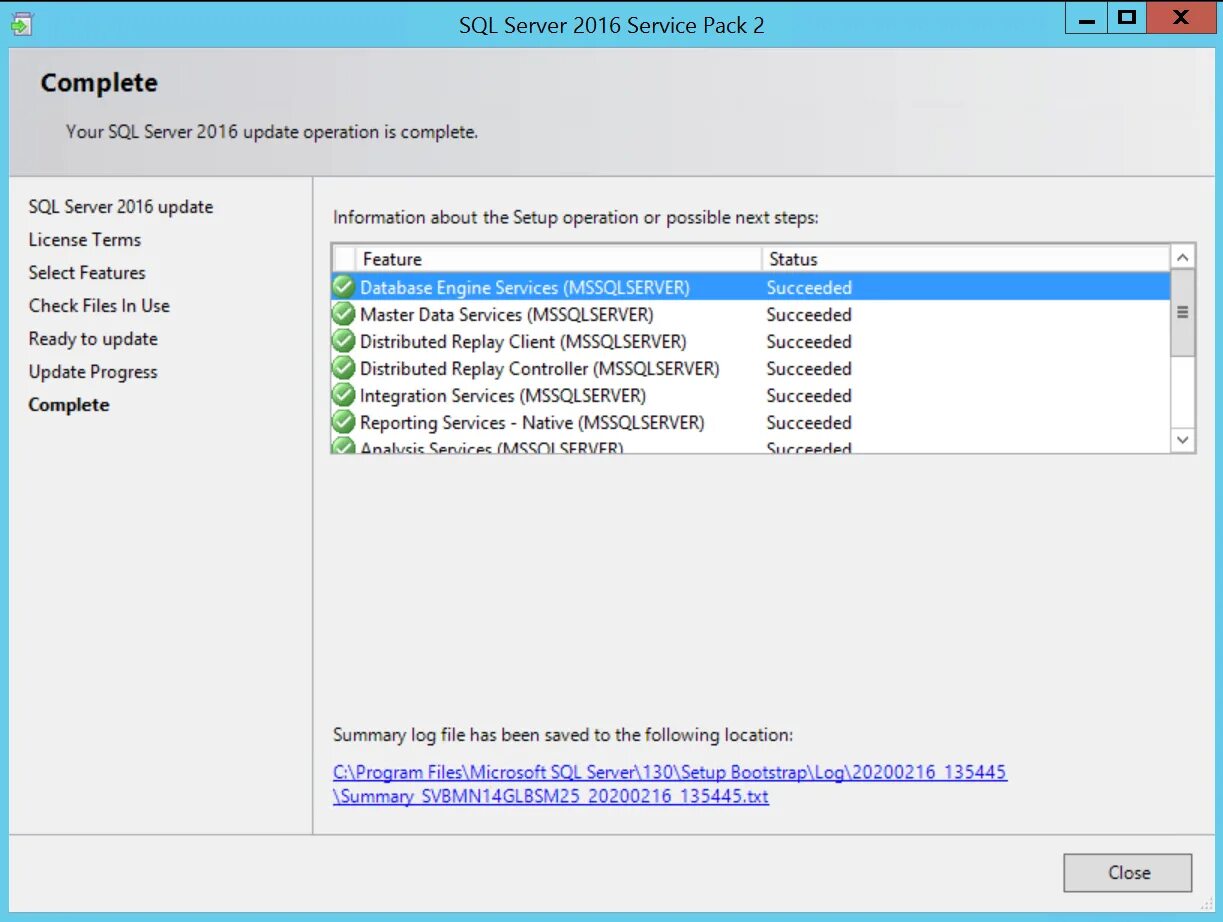Select Distributed Replay Client (MSSQLSERVER) row
This screenshot has height=922, width=1223.
tap(750, 341)
